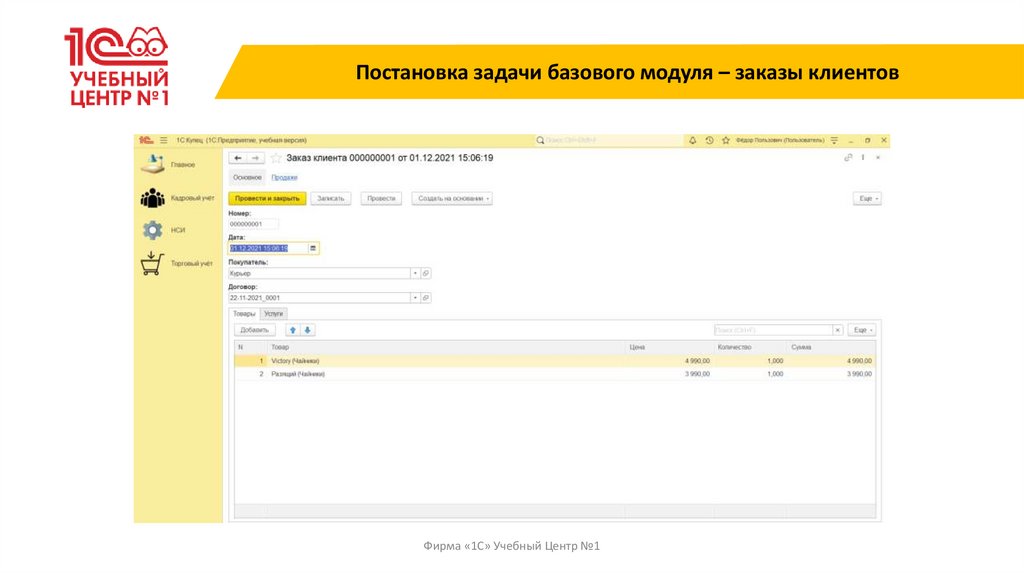Move selected row down
The width and height of the screenshot is (1024, 574).
(308, 330)
